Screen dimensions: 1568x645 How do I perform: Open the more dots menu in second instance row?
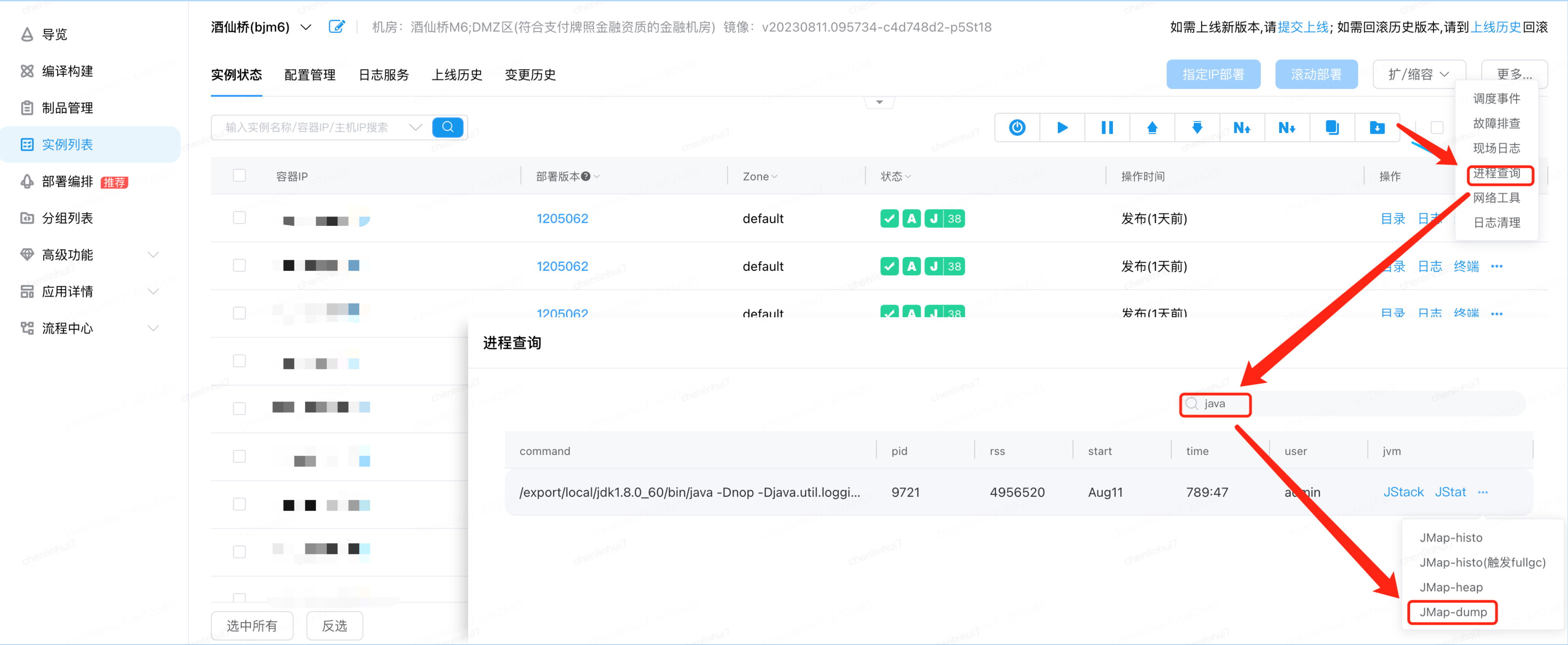click(1497, 266)
